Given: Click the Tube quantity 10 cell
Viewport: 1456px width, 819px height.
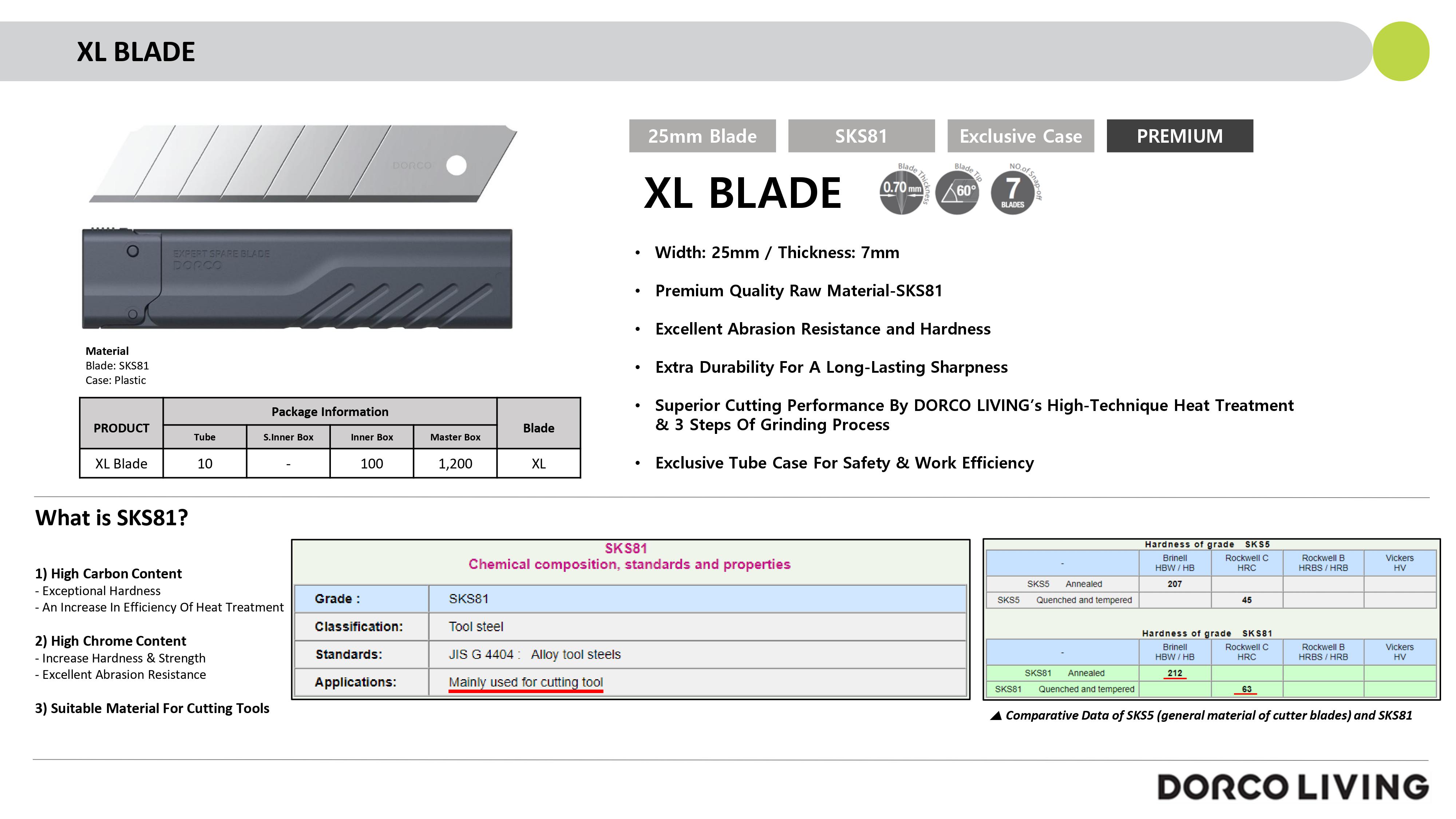Looking at the screenshot, I should (x=205, y=463).
